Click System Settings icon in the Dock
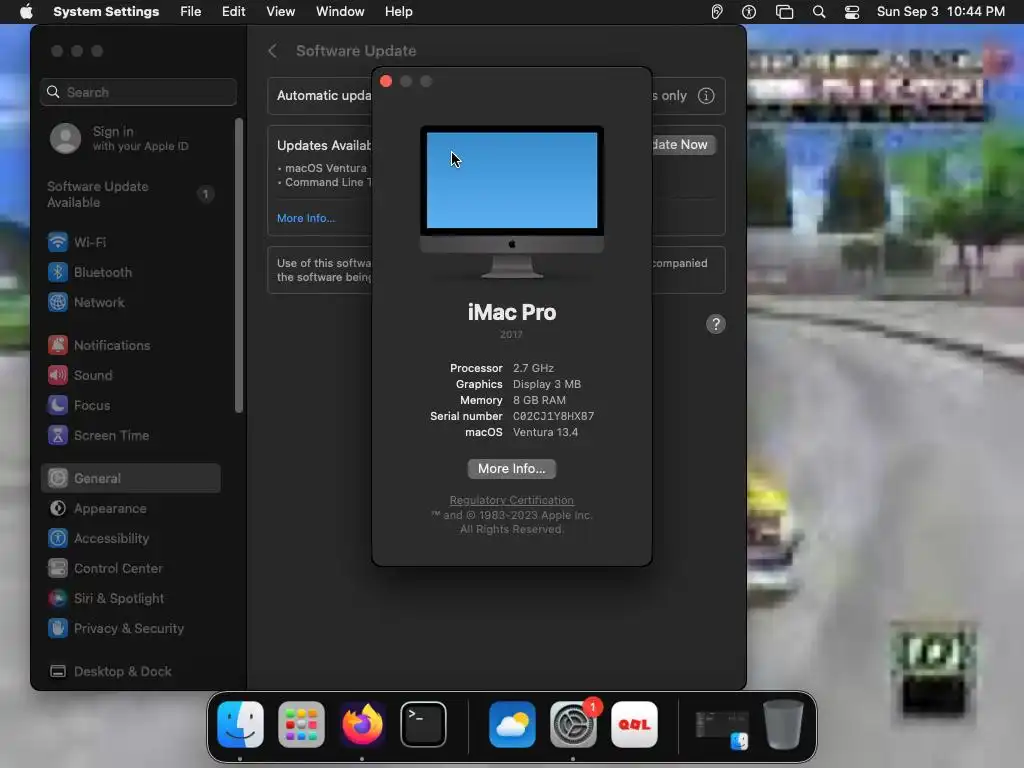Screen dimensions: 1024x768 573,724
